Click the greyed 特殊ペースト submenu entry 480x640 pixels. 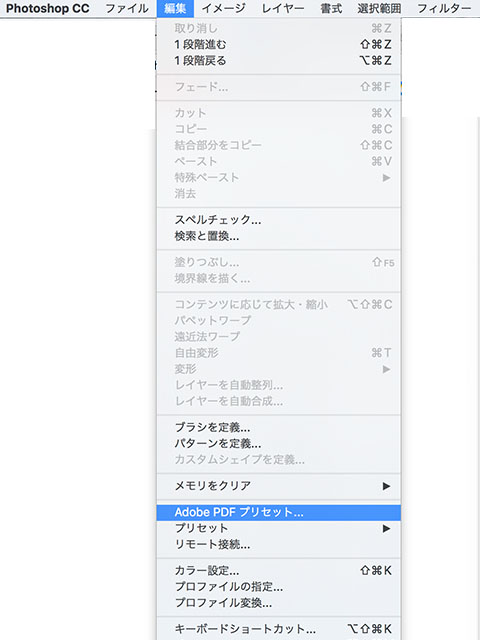tap(279, 178)
